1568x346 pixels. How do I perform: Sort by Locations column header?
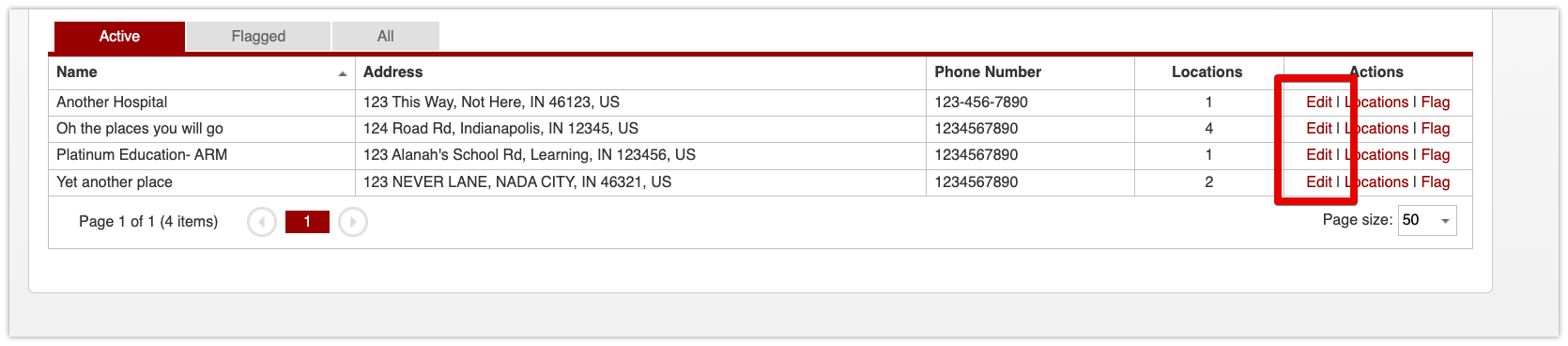[1207, 71]
